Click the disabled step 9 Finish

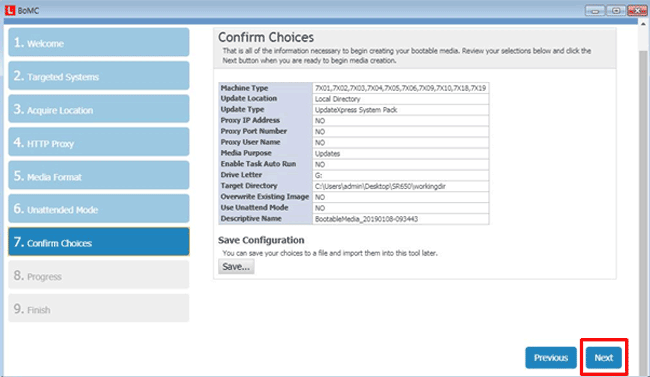pyautogui.click(x=99, y=308)
